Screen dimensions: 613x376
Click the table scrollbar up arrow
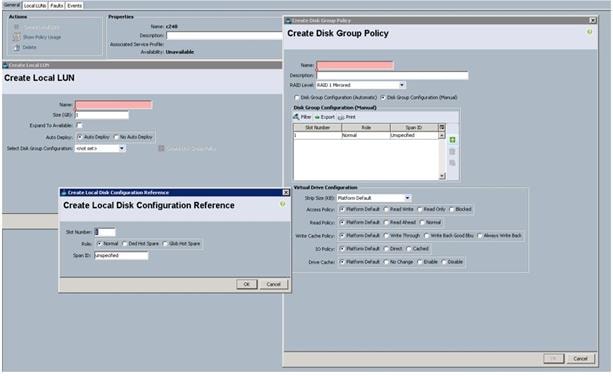click(x=442, y=135)
